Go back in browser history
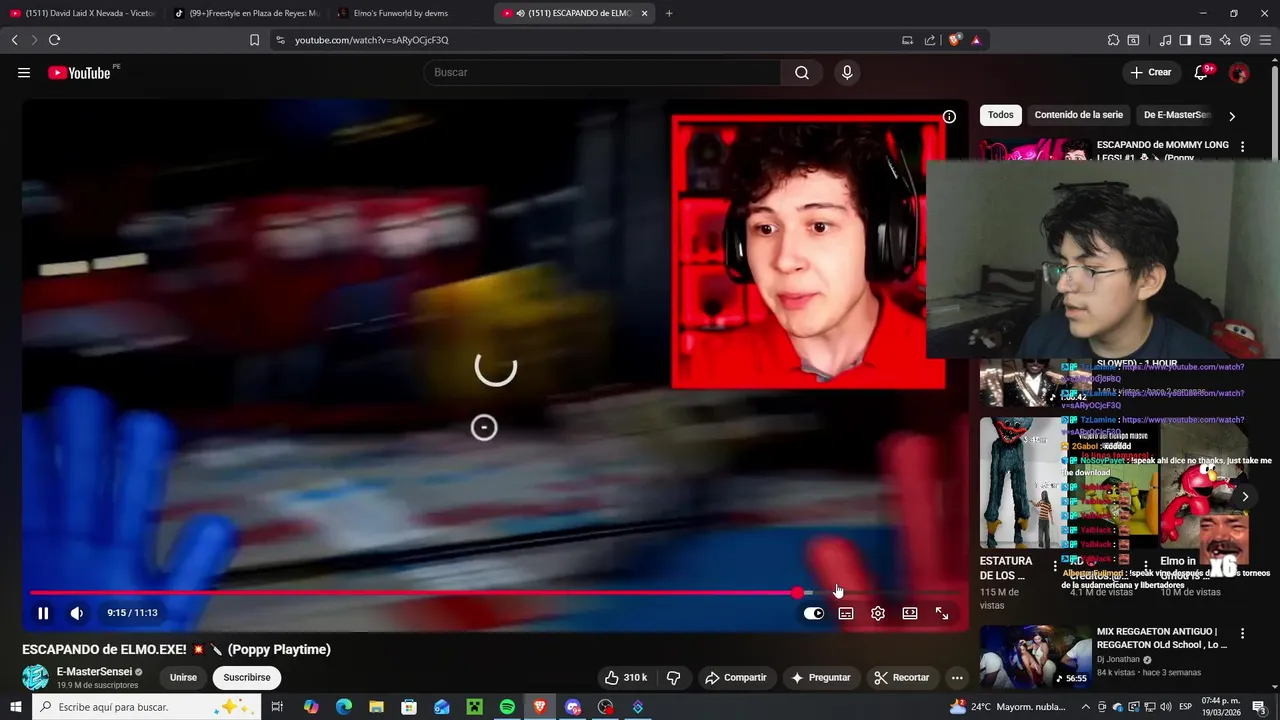Screen dimensions: 1280x720 [14, 40]
